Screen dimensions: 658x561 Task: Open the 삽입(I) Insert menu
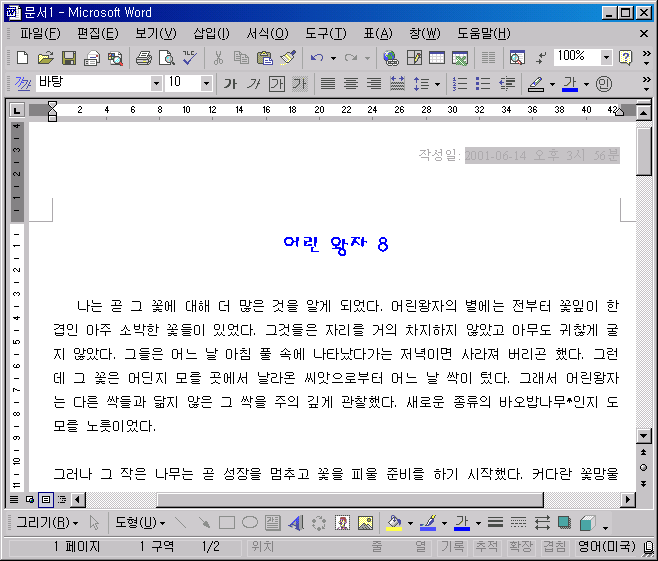(x=210, y=34)
